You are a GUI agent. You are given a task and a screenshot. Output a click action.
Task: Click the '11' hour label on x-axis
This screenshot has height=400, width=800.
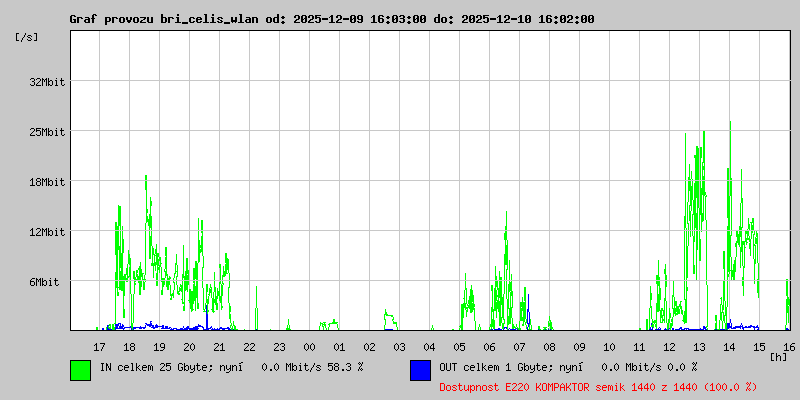[640, 347]
